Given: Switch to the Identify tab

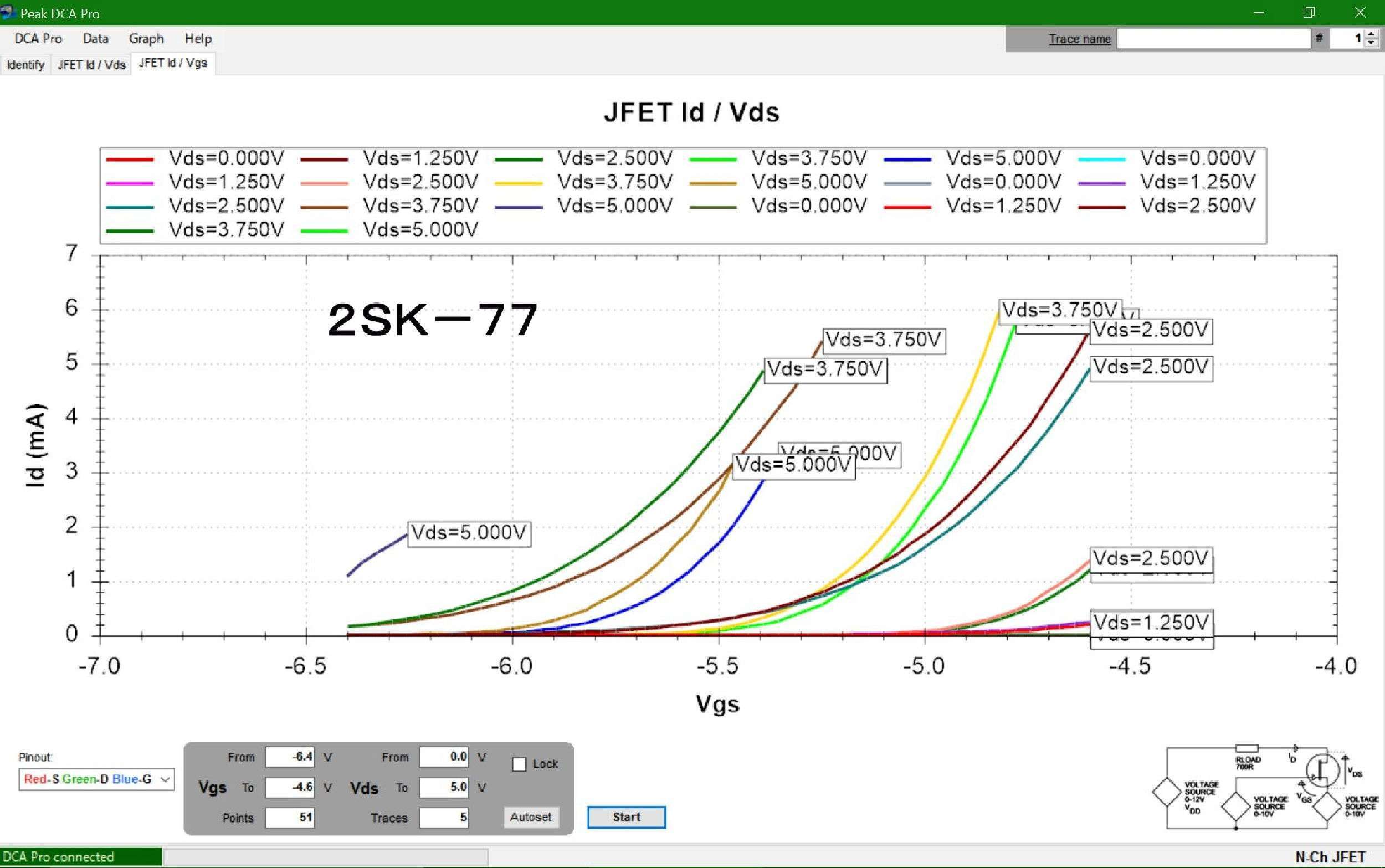Looking at the screenshot, I should (25, 64).
